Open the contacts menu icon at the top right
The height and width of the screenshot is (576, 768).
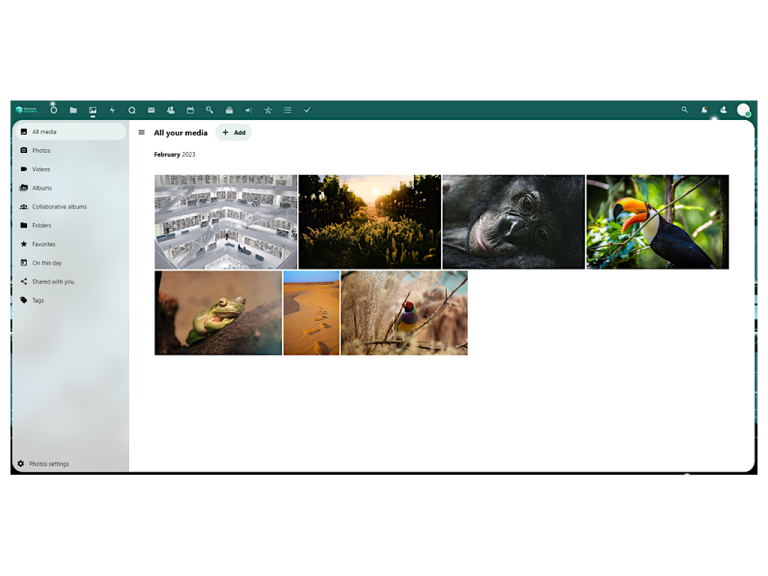pyautogui.click(x=723, y=110)
